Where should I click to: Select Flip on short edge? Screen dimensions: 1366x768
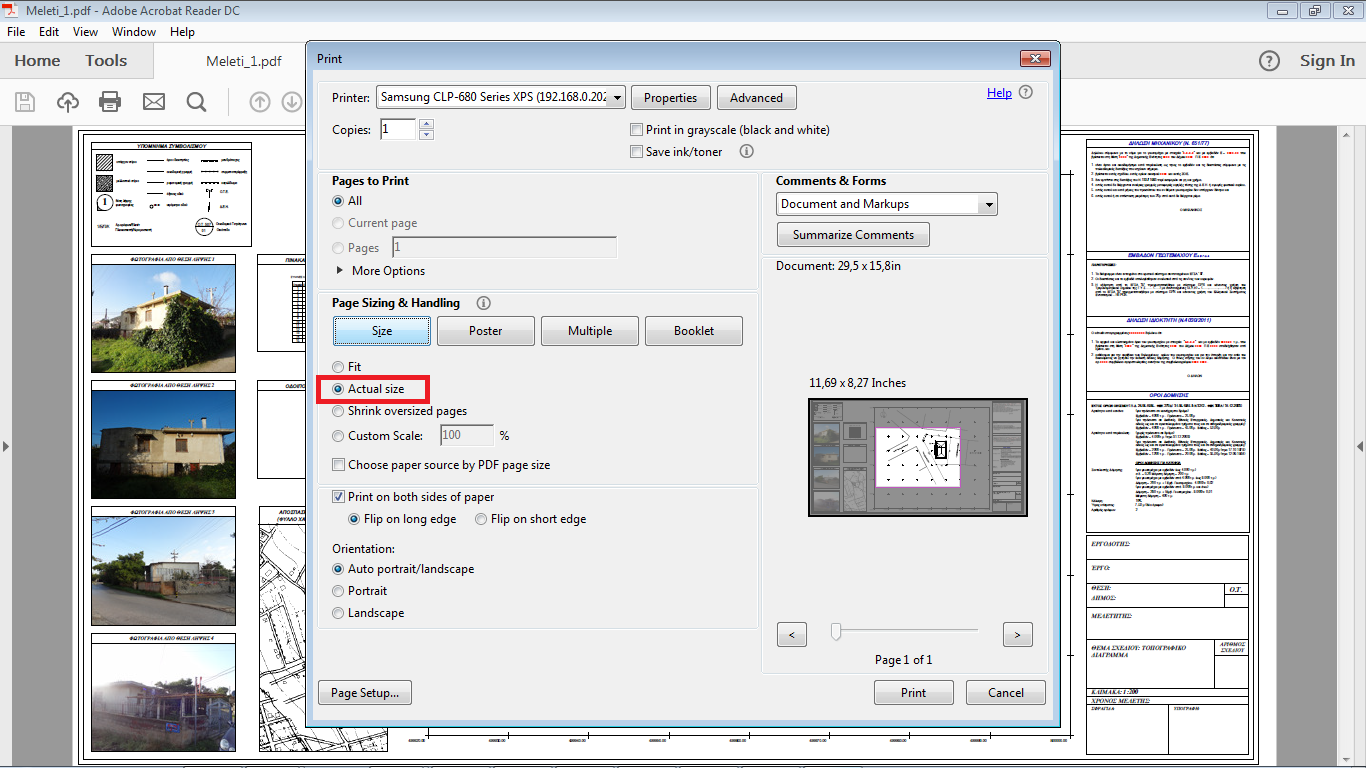(481, 519)
